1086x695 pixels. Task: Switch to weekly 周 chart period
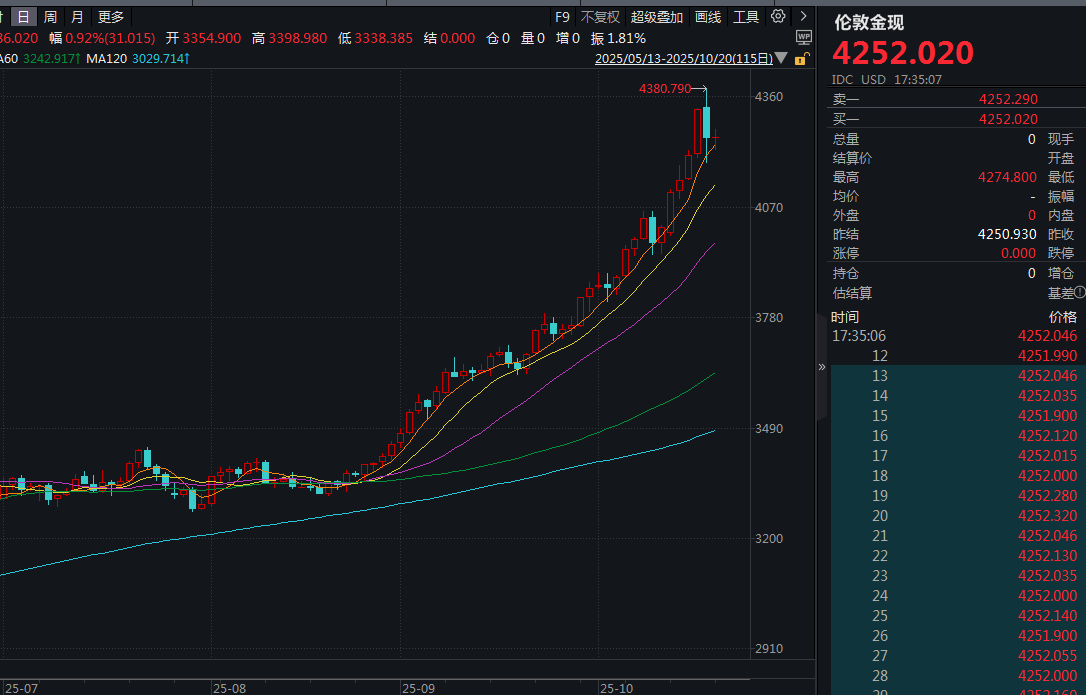(50, 17)
